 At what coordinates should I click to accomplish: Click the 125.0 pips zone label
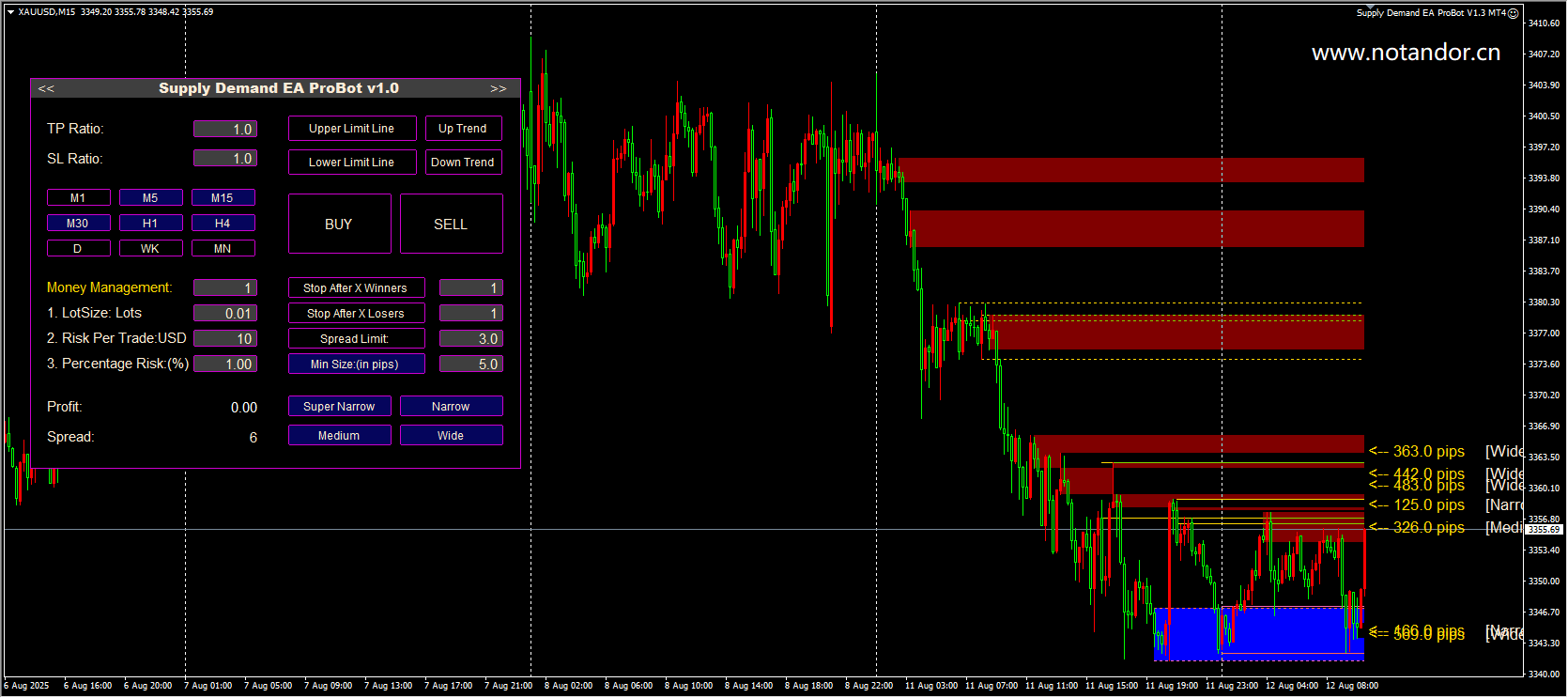(x=1417, y=505)
